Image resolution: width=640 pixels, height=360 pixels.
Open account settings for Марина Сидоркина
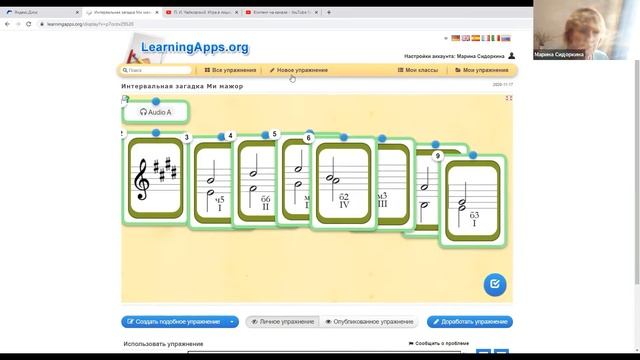454,56
